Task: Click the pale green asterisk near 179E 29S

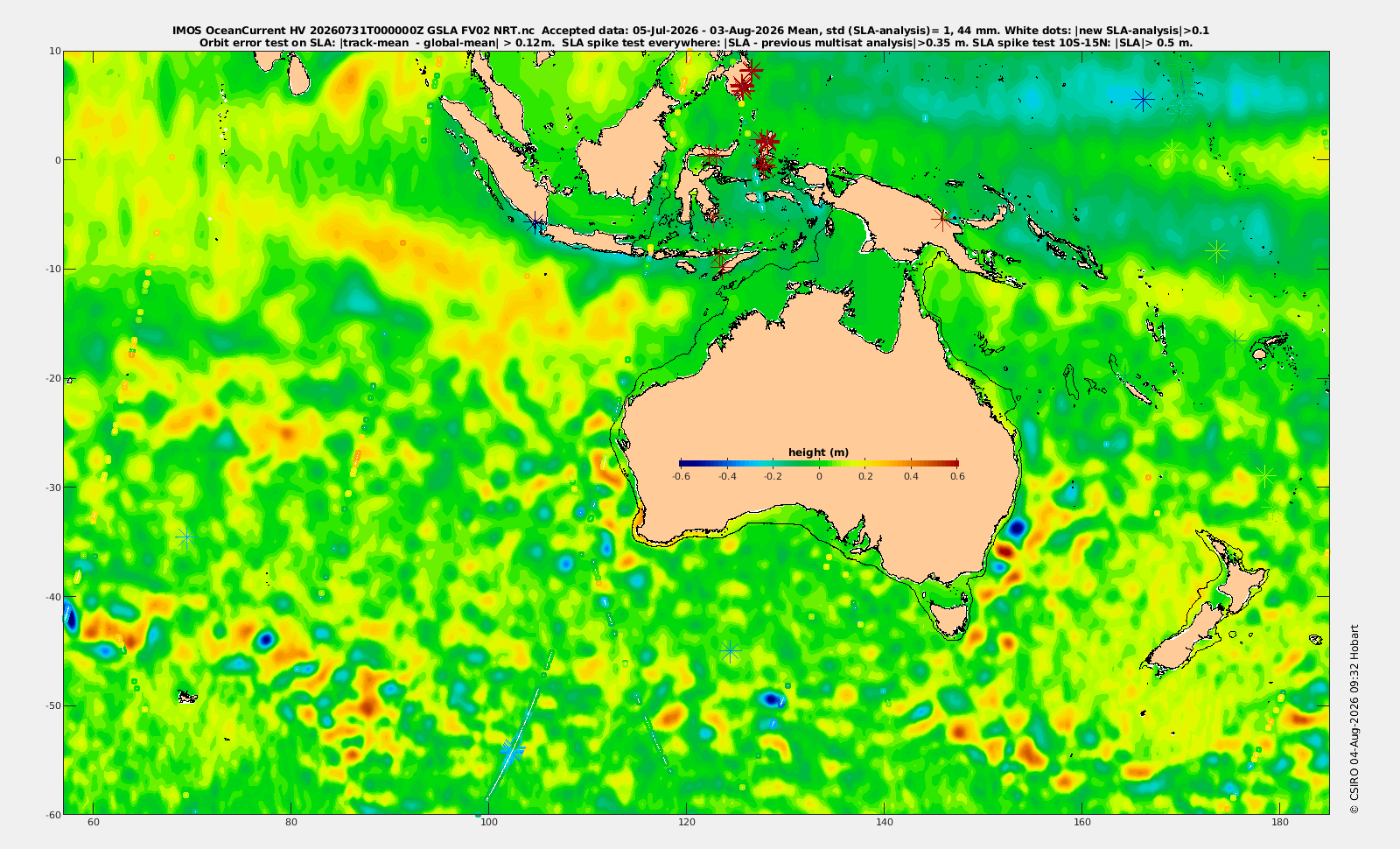Action: [1265, 476]
